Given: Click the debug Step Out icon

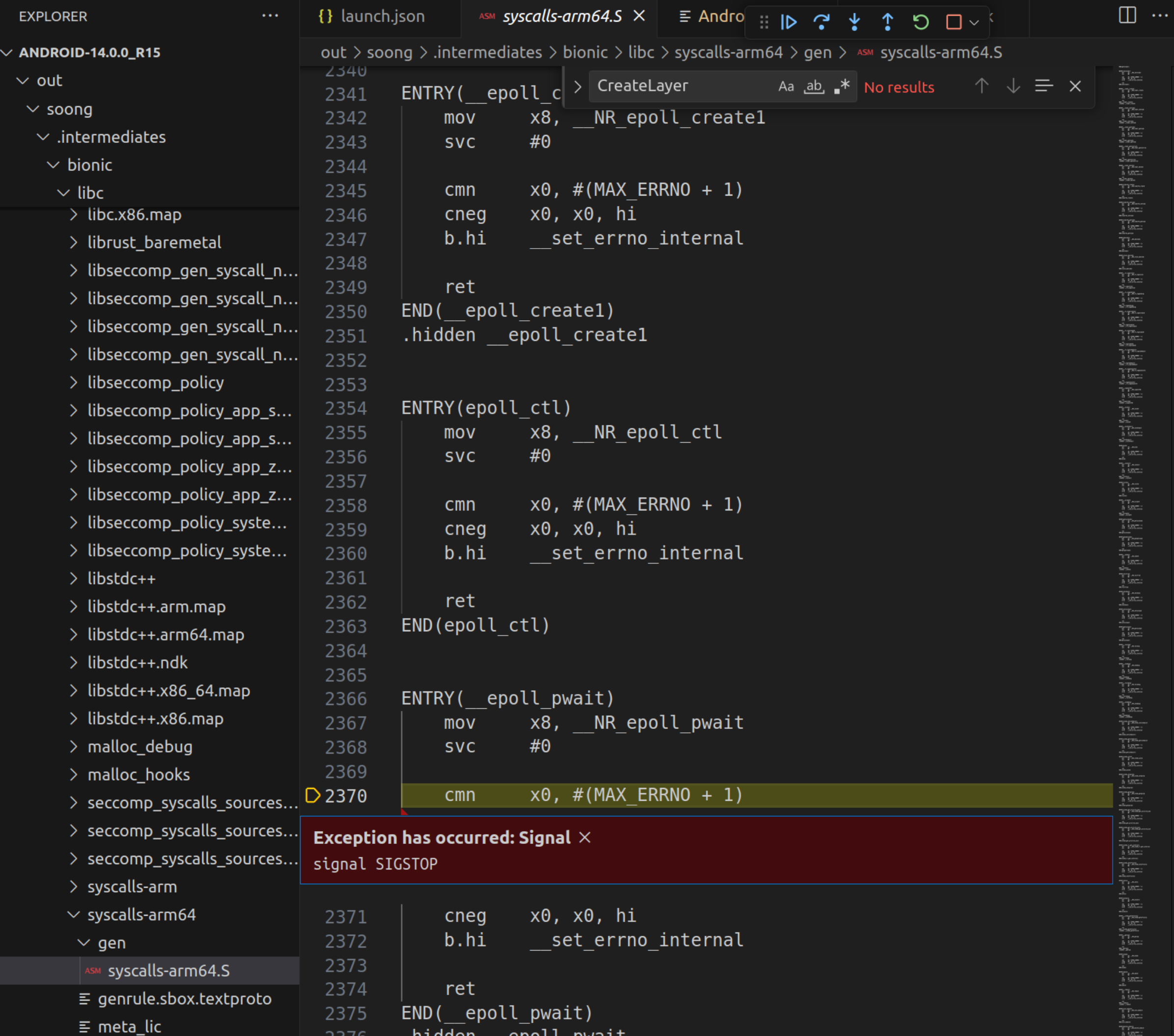Looking at the screenshot, I should tap(888, 22).
